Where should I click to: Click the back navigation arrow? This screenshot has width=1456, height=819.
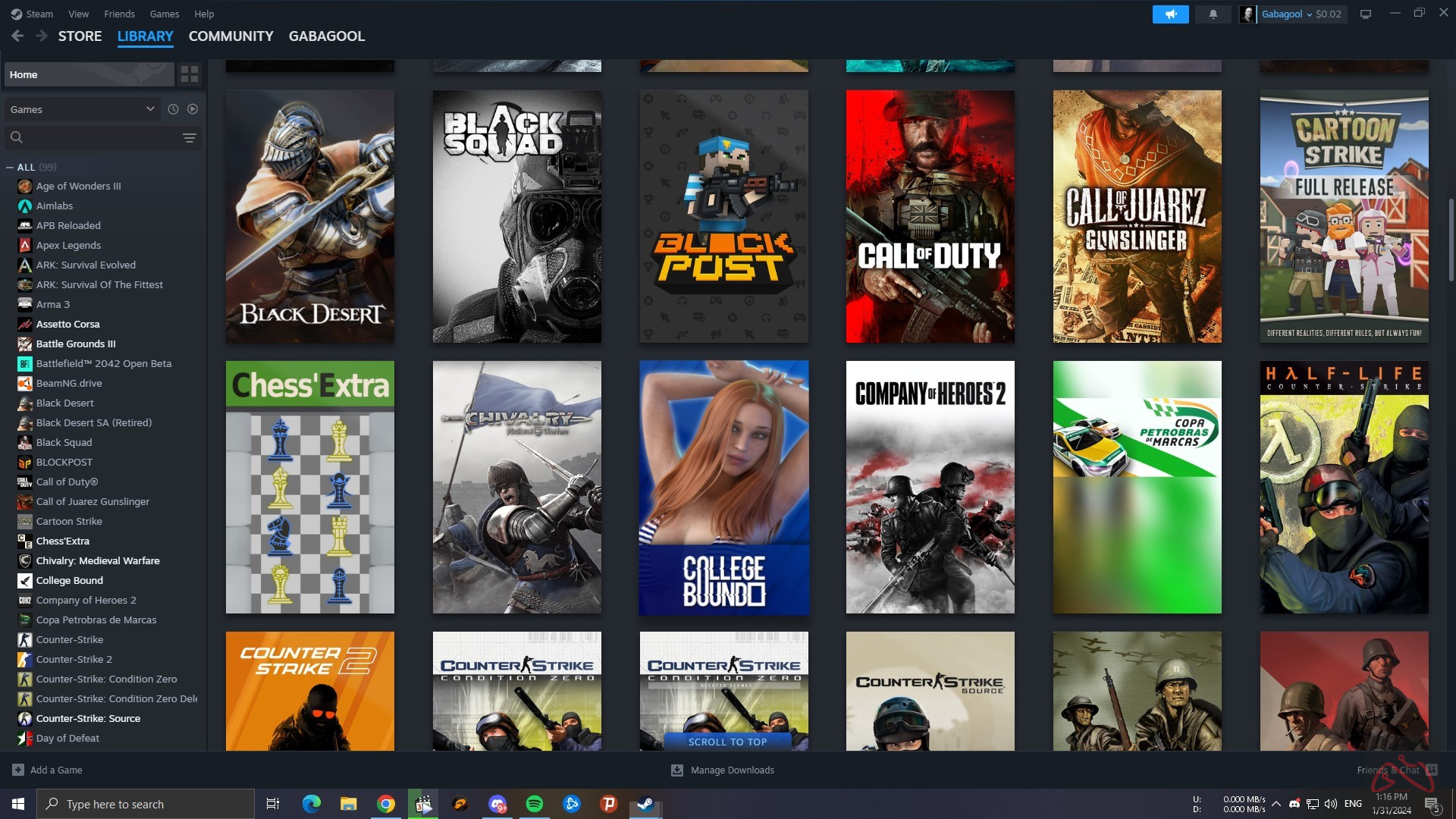(17, 36)
